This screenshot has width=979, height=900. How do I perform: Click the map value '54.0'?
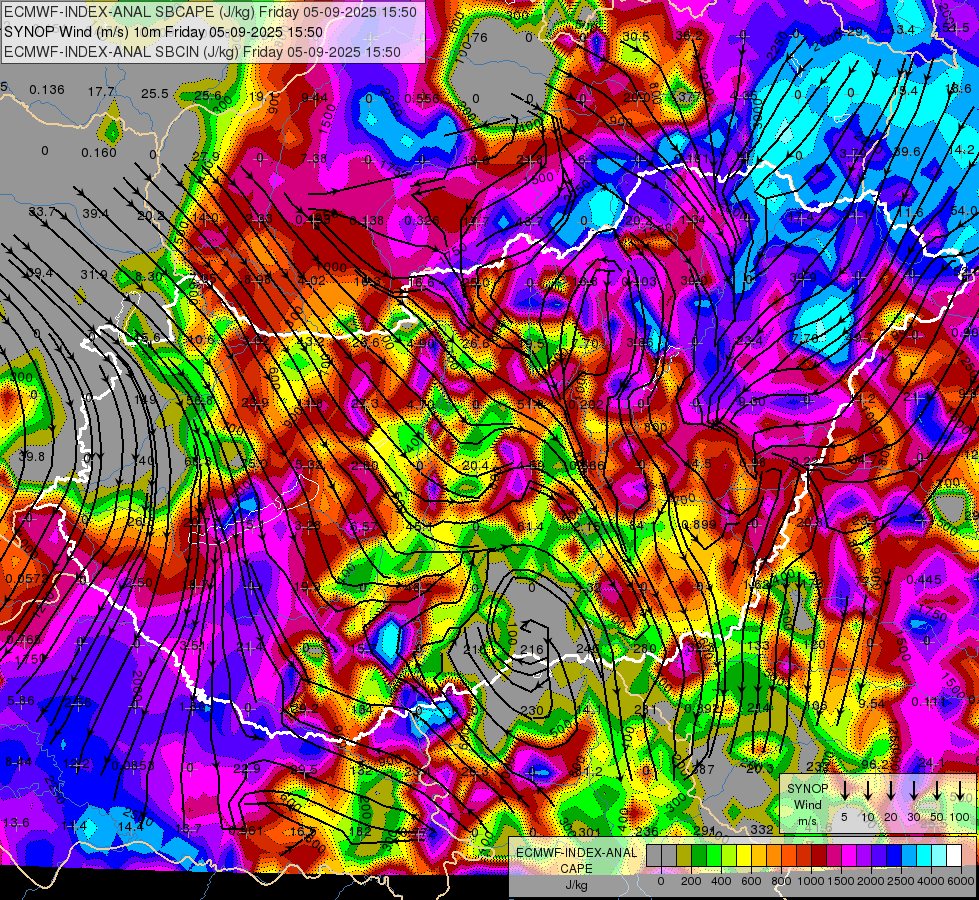(x=965, y=211)
